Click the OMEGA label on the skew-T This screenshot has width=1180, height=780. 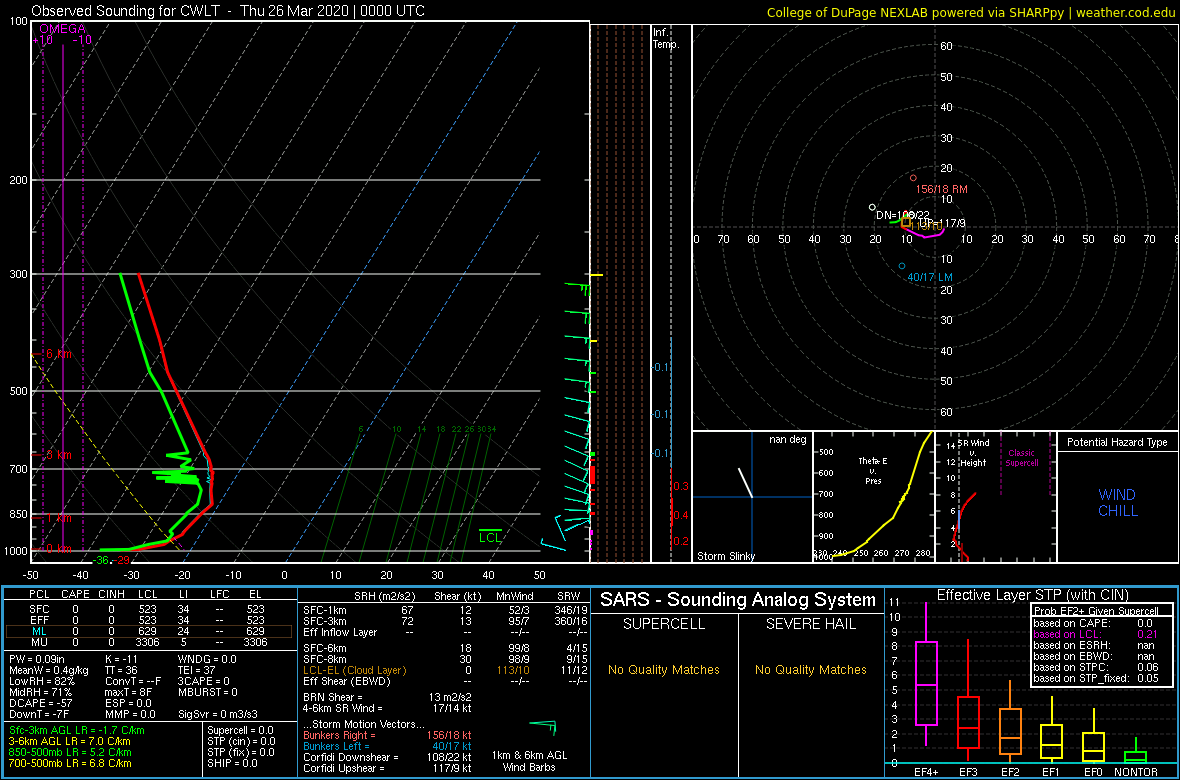click(62, 29)
